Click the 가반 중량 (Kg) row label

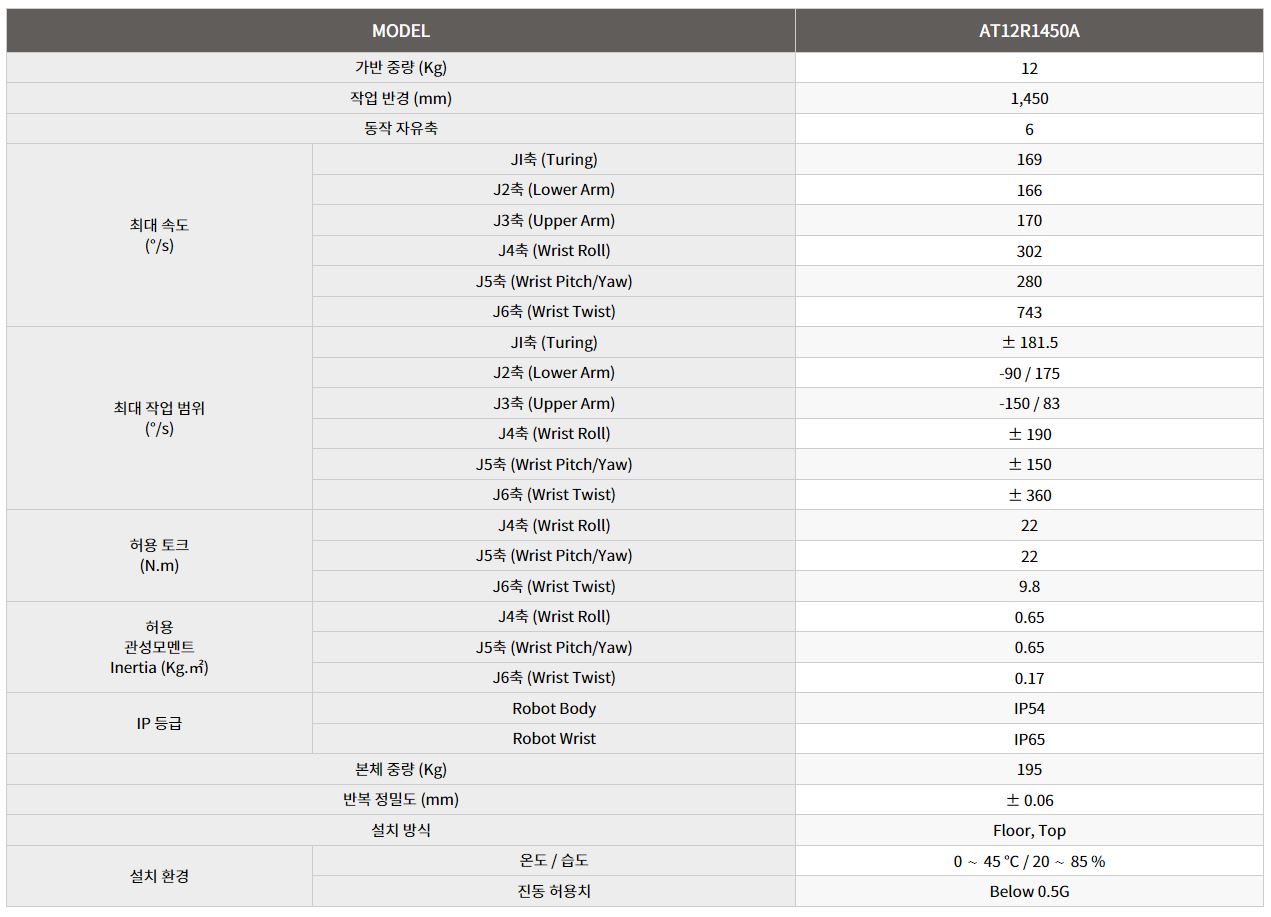click(x=401, y=68)
